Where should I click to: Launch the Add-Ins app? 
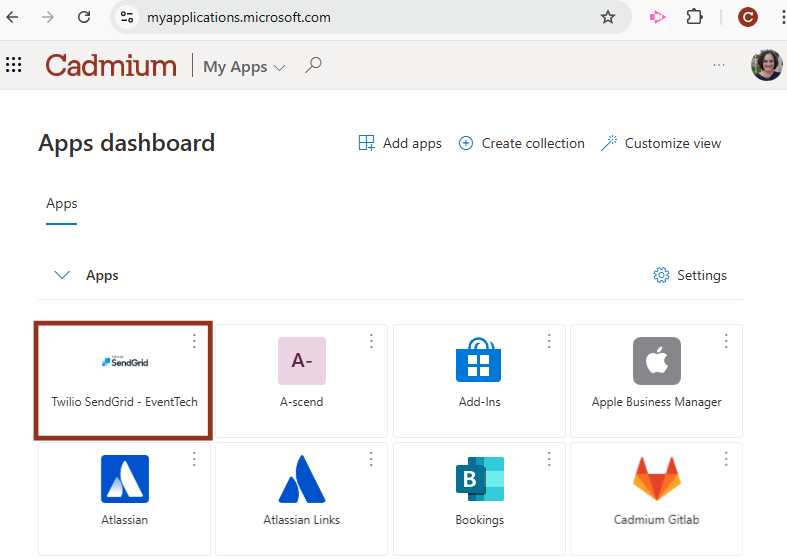(479, 381)
